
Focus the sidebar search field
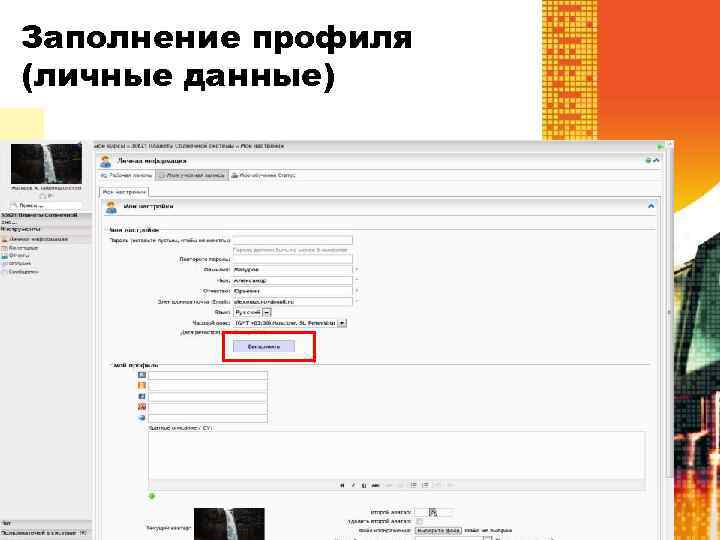click(46, 206)
